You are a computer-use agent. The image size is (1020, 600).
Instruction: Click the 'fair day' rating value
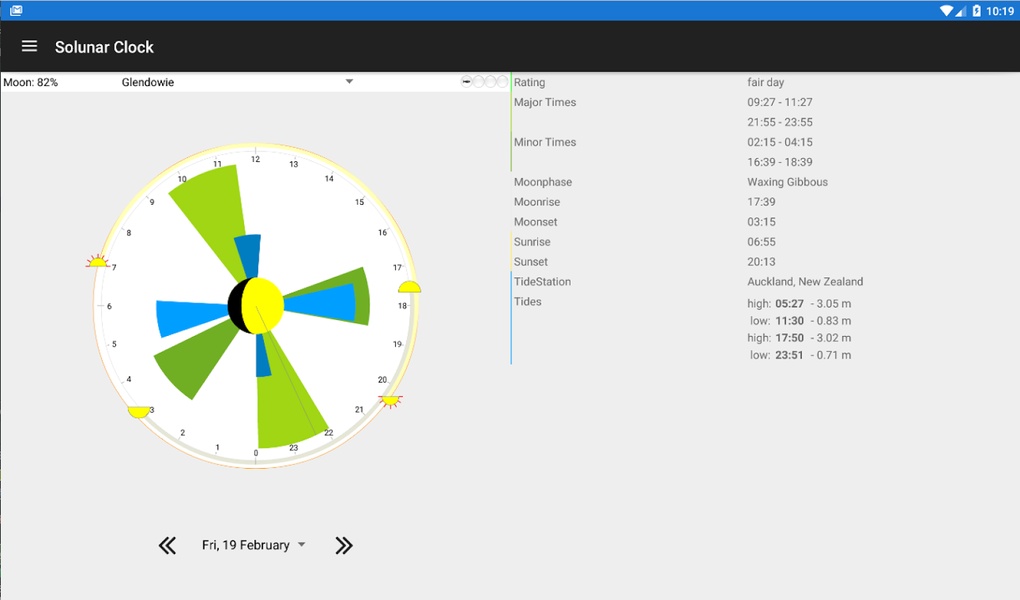coord(766,83)
